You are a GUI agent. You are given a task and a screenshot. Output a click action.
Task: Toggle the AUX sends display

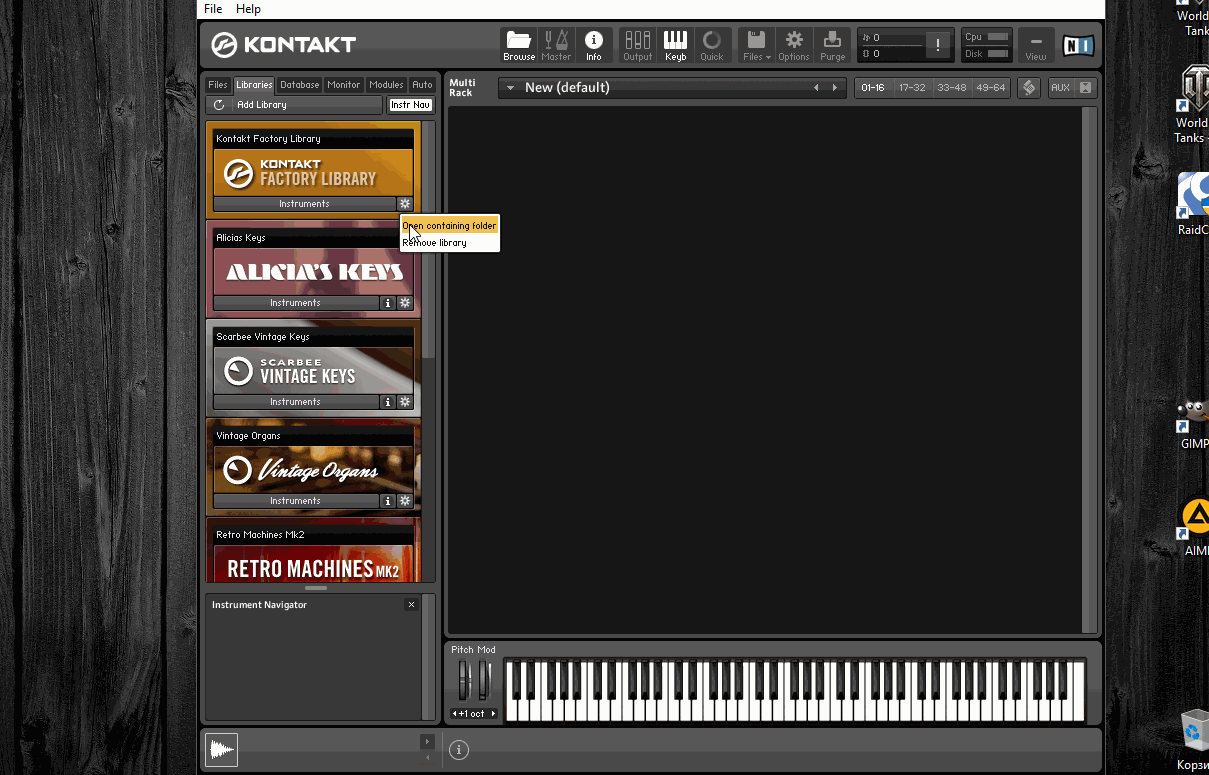click(1061, 88)
